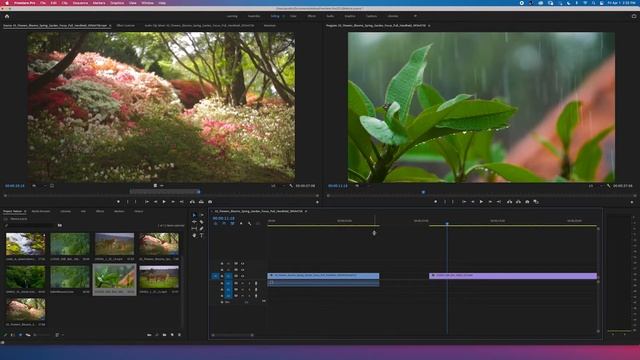Select the purple clip in the timeline
Viewport: 640px width, 360px height.
(513, 276)
